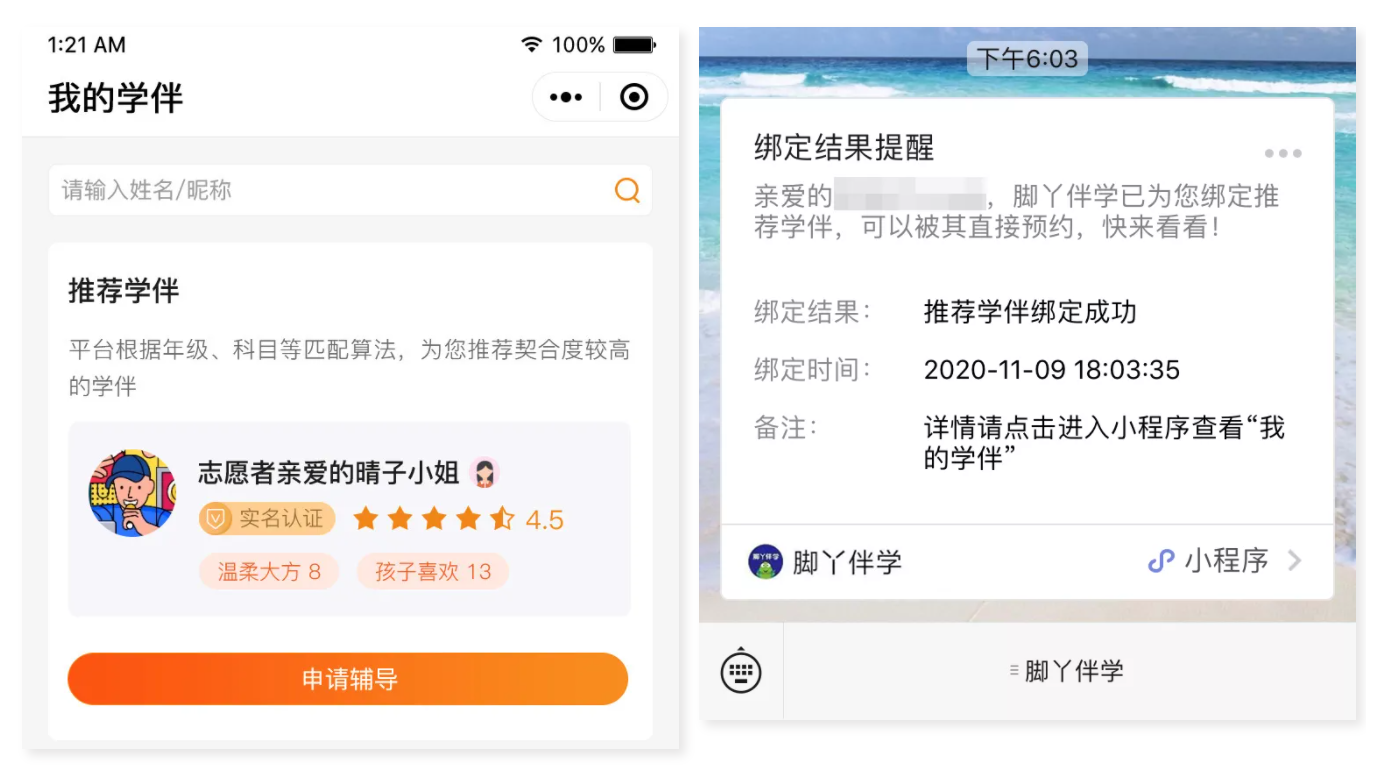Tap the small female gender avatar icon
This screenshot has height=779, width=1384.
[x=484, y=473]
